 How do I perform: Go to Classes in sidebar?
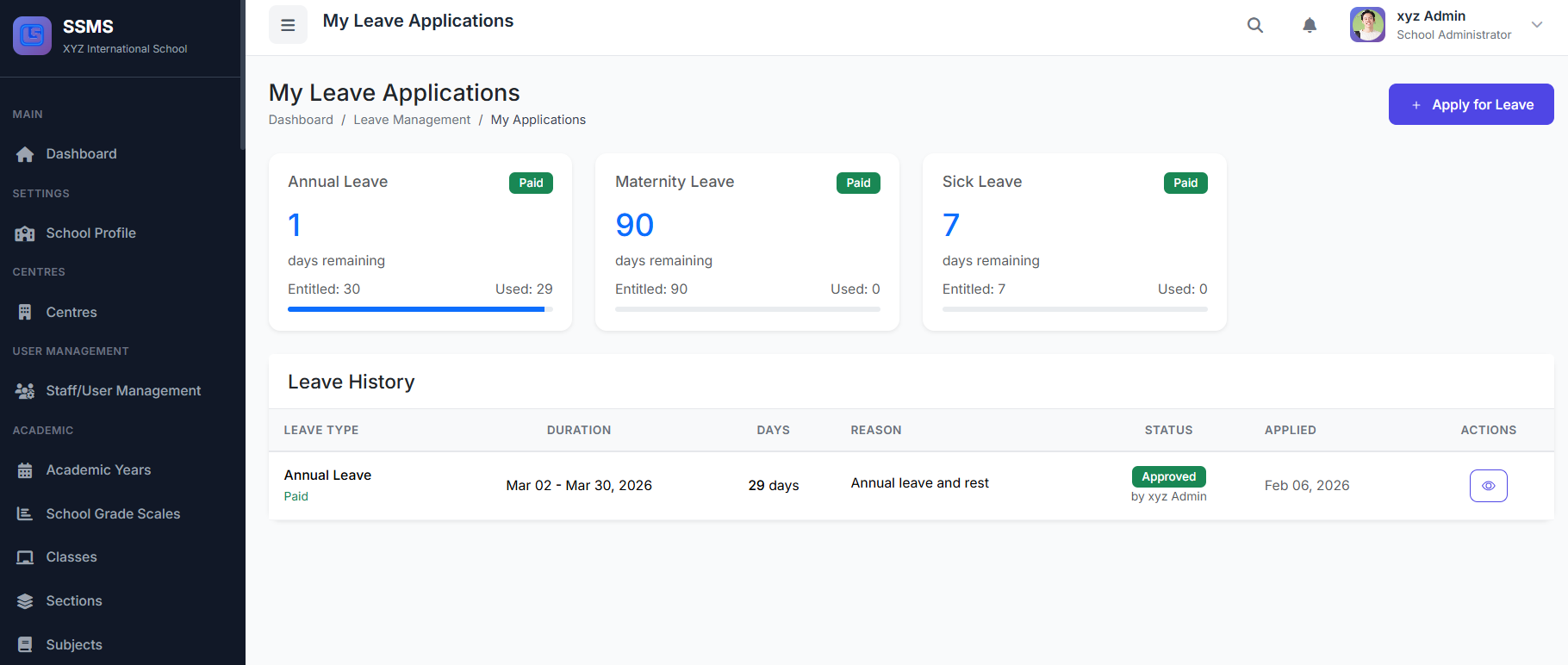click(x=72, y=557)
